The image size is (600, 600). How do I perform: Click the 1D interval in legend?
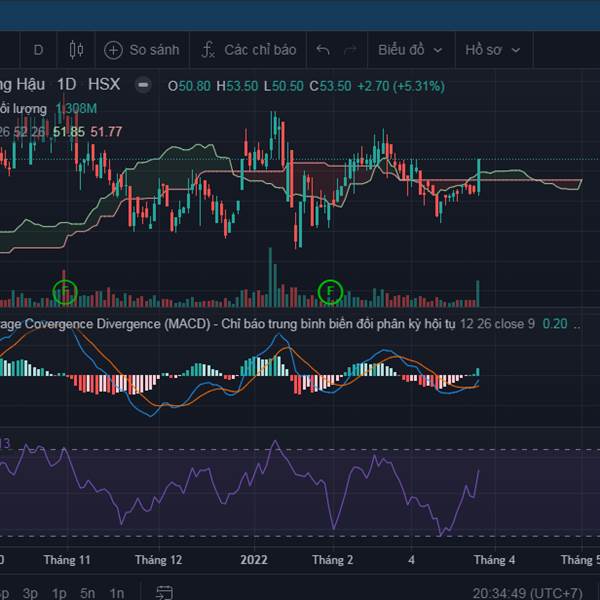click(x=67, y=84)
